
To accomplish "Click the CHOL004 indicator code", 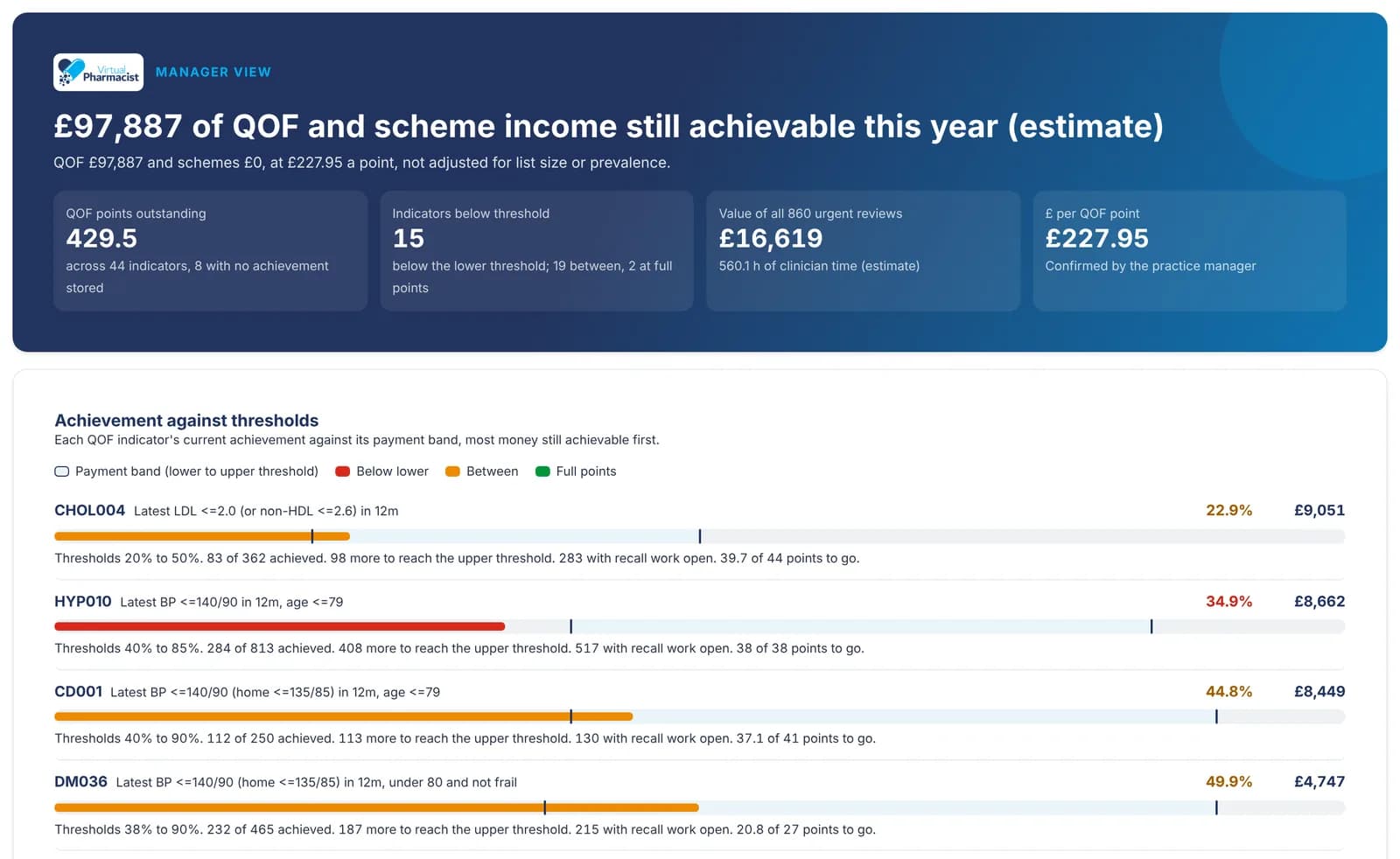I will pos(89,510).
